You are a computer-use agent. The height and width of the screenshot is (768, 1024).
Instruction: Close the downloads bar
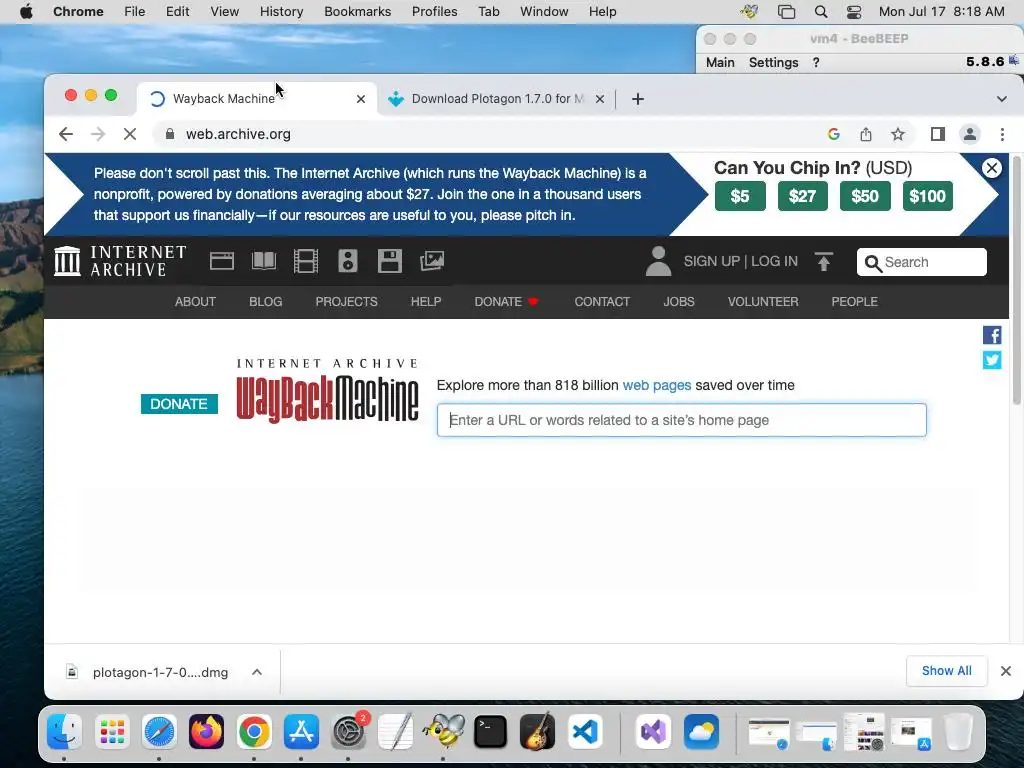[1006, 671]
